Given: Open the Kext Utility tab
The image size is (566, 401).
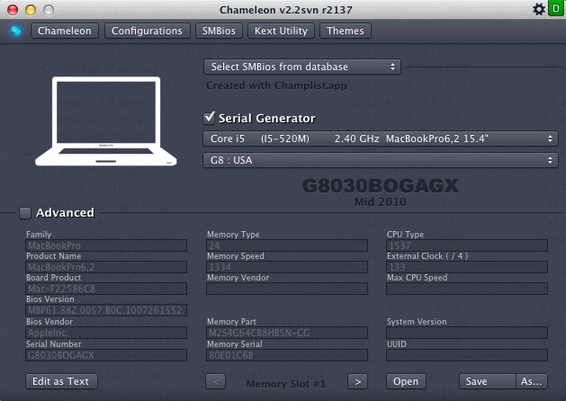Looking at the screenshot, I should [x=281, y=31].
